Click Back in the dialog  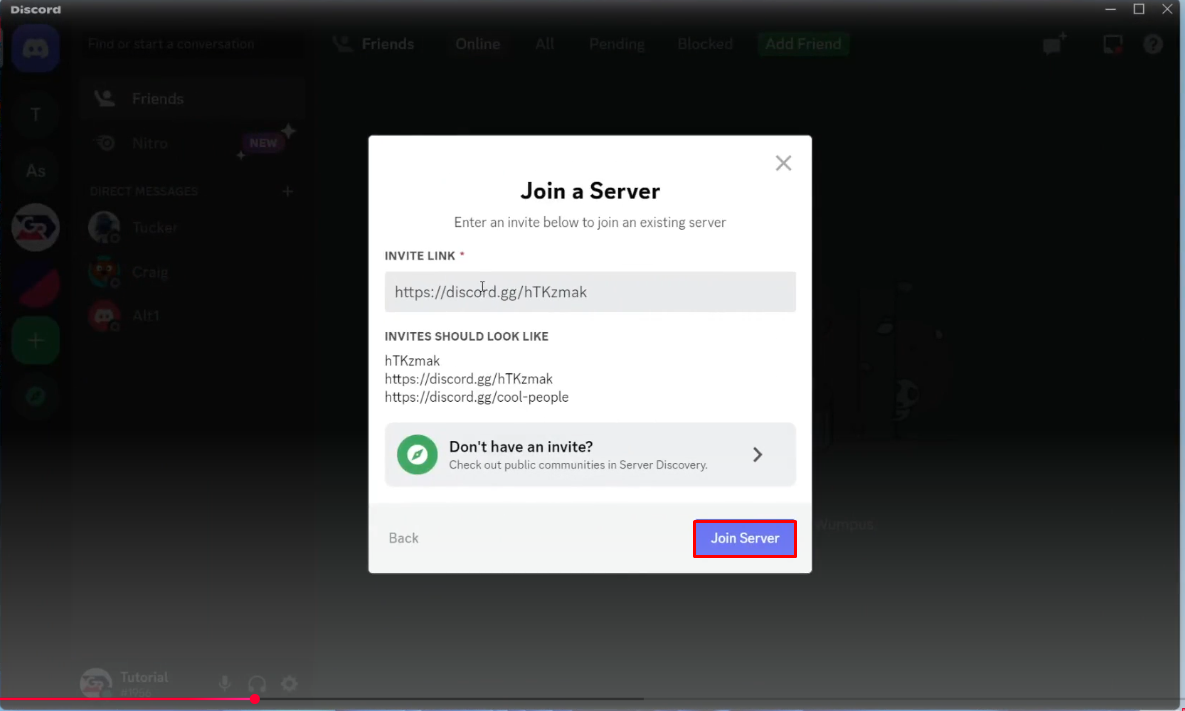(403, 538)
